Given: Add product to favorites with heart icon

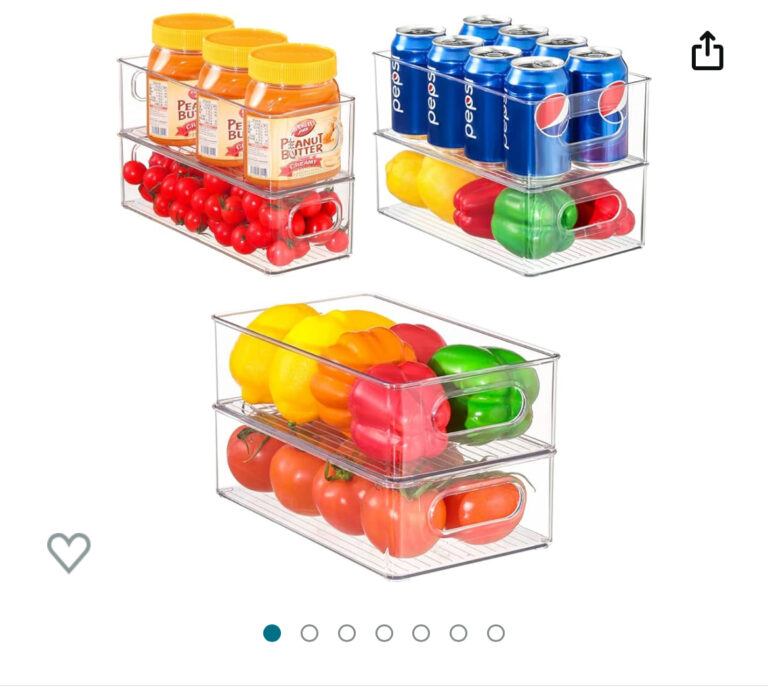Looking at the screenshot, I should pos(69,552).
